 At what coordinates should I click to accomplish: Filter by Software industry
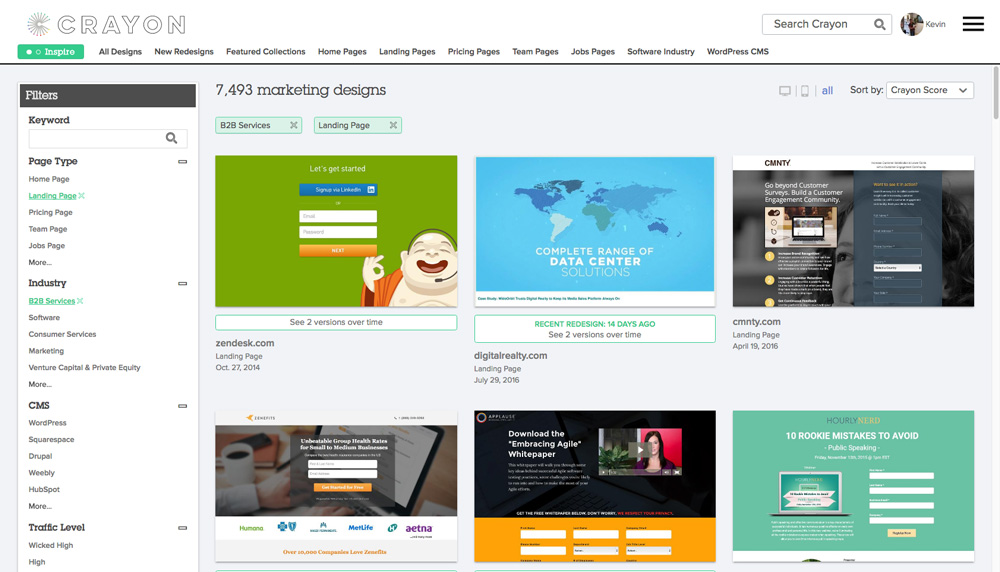tap(44, 318)
